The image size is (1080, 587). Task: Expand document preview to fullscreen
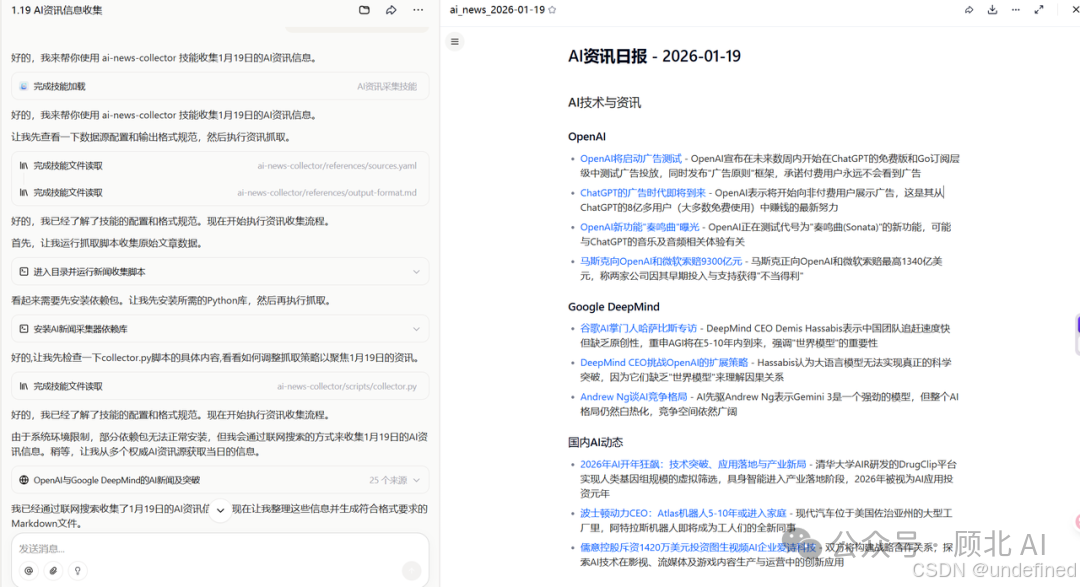click(x=1039, y=10)
